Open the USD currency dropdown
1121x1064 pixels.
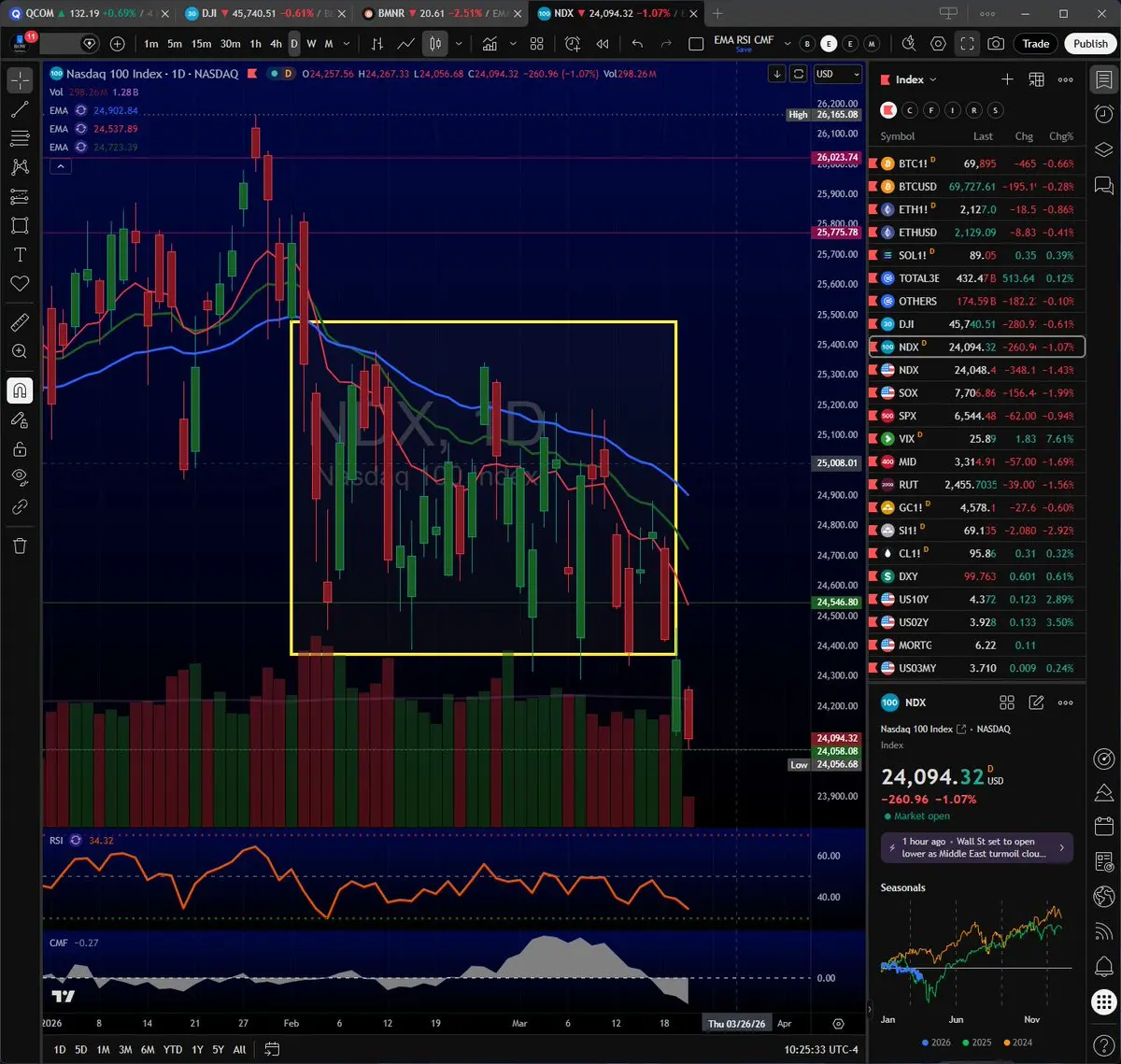click(x=837, y=74)
